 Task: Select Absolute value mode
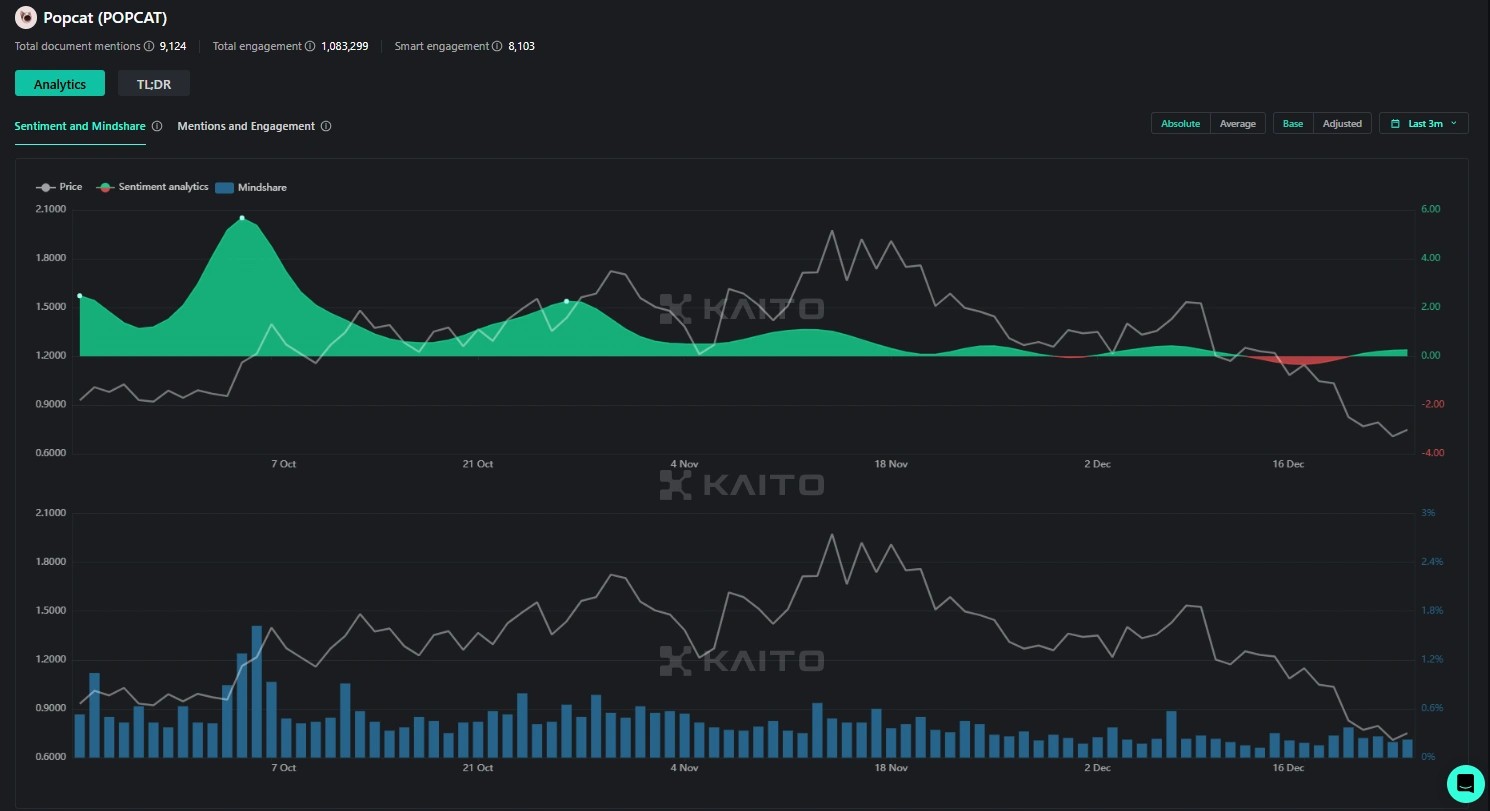tap(1181, 124)
